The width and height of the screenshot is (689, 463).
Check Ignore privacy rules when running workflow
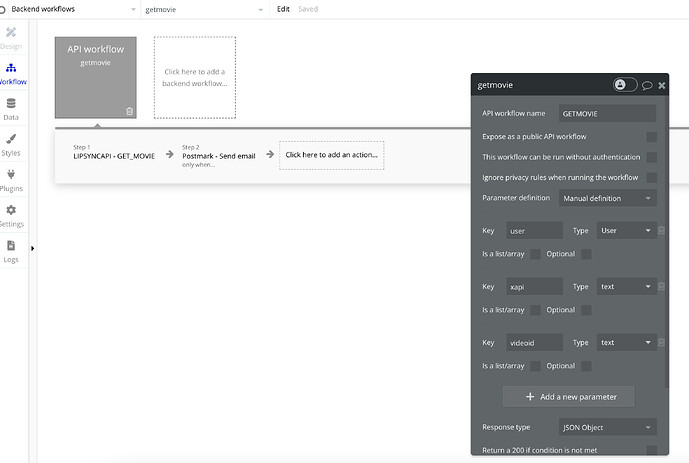(652, 177)
